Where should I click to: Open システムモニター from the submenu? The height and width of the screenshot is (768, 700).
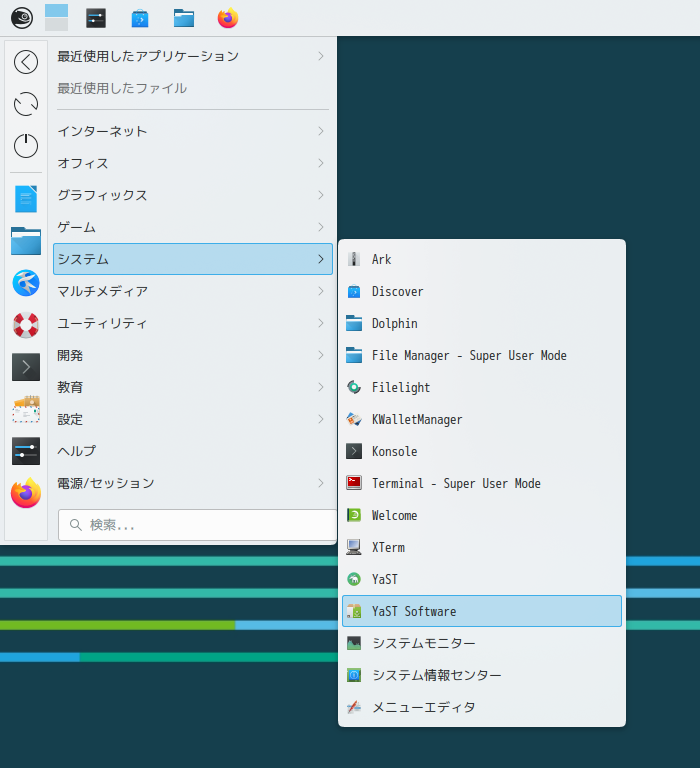click(x=482, y=643)
